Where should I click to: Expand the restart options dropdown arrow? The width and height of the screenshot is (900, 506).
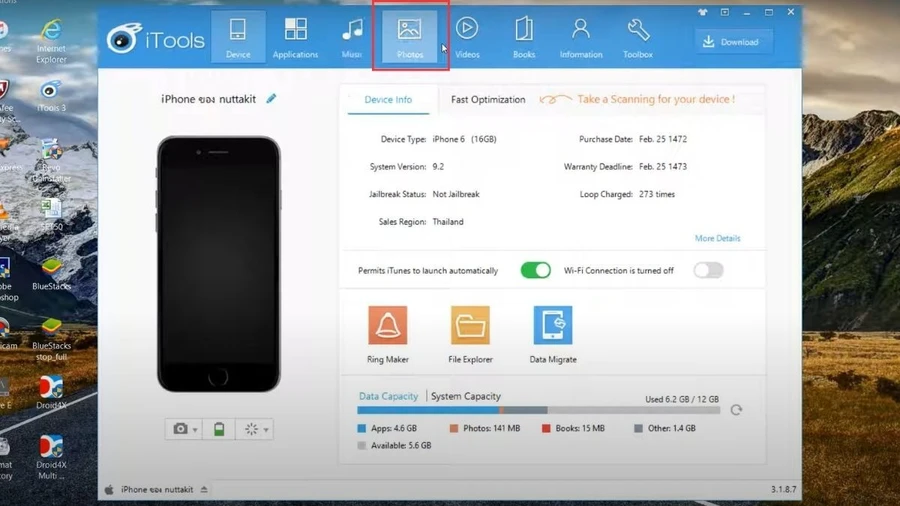266,430
